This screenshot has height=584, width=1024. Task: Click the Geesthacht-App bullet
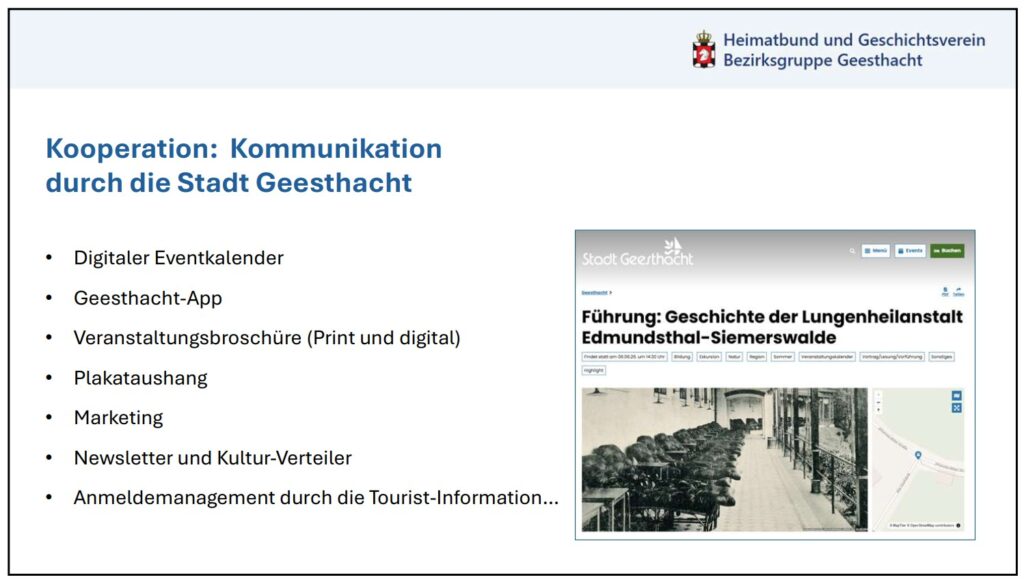[148, 298]
